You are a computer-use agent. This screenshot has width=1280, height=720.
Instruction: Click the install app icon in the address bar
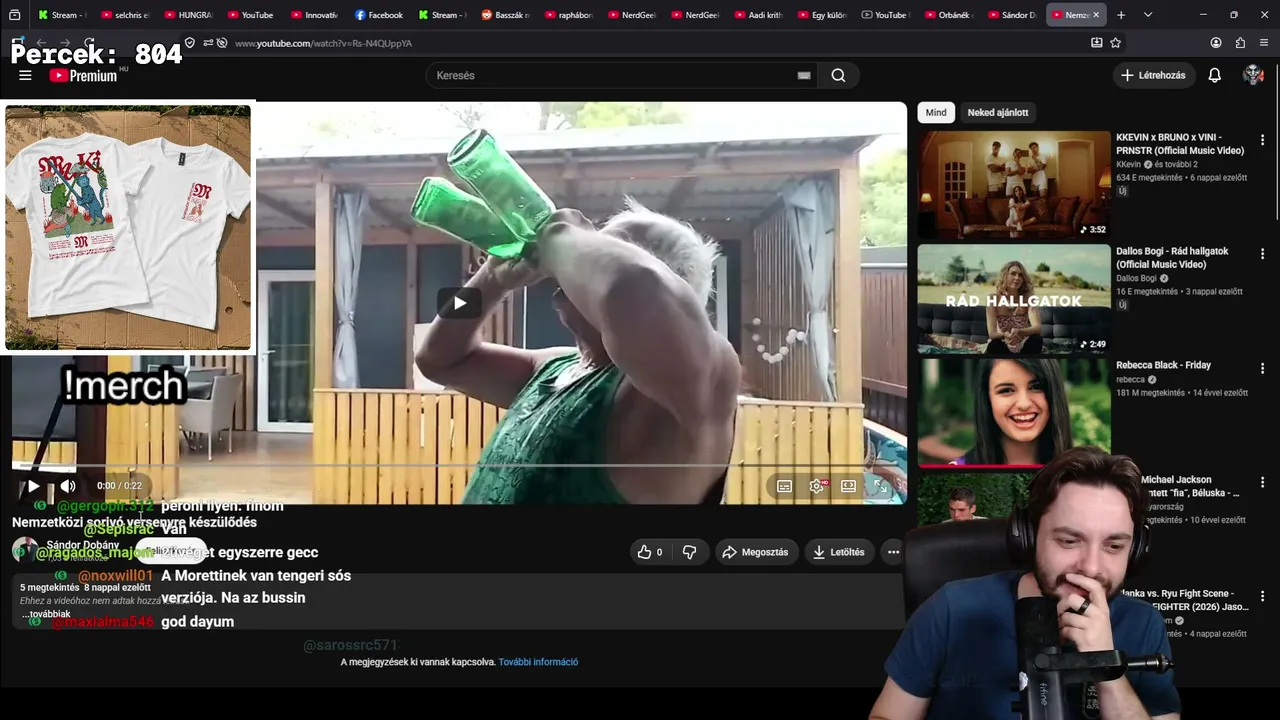tap(1097, 43)
